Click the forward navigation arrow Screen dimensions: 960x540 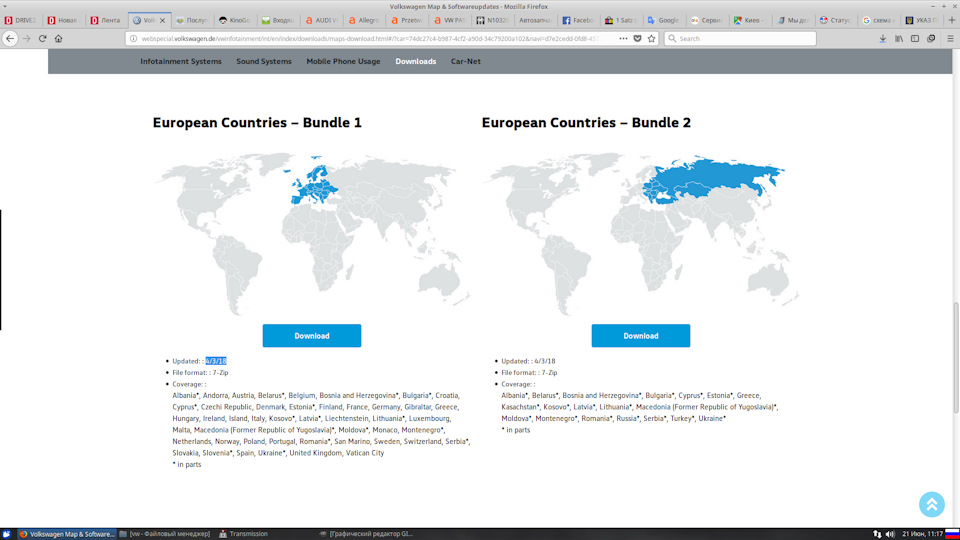point(26,39)
